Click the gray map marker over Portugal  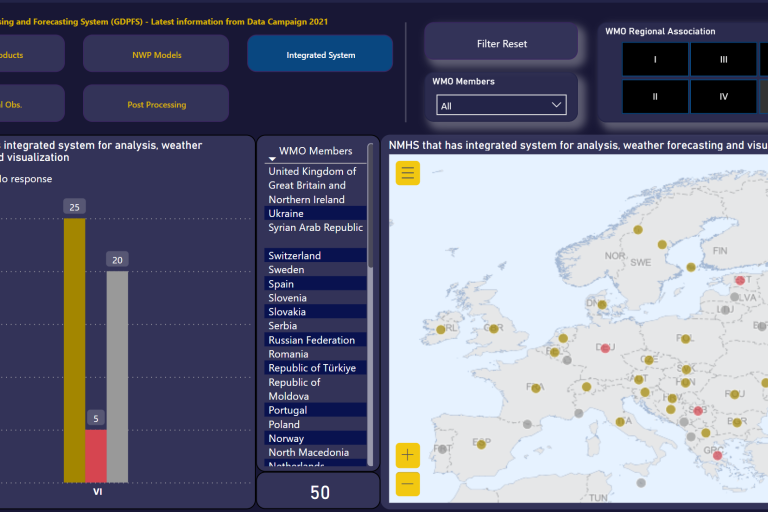[x=443, y=447]
